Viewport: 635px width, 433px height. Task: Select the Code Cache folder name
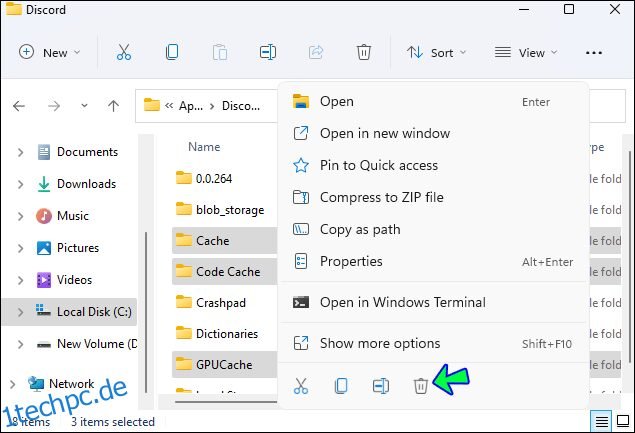click(x=228, y=272)
